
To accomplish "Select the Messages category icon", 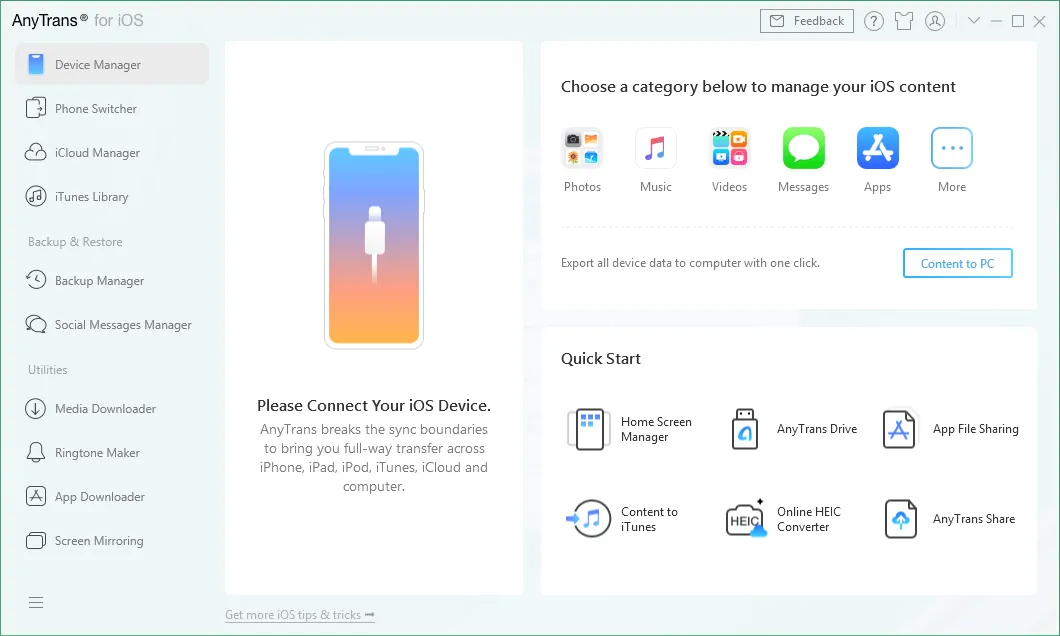I will coord(804,148).
